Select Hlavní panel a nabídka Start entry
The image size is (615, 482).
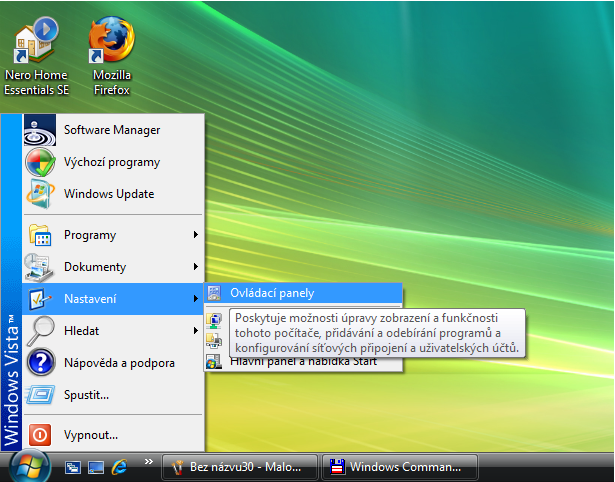(304, 362)
